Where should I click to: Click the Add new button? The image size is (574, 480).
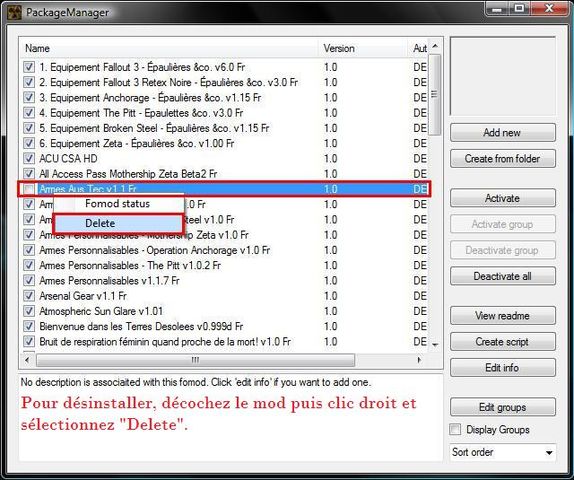(x=502, y=133)
